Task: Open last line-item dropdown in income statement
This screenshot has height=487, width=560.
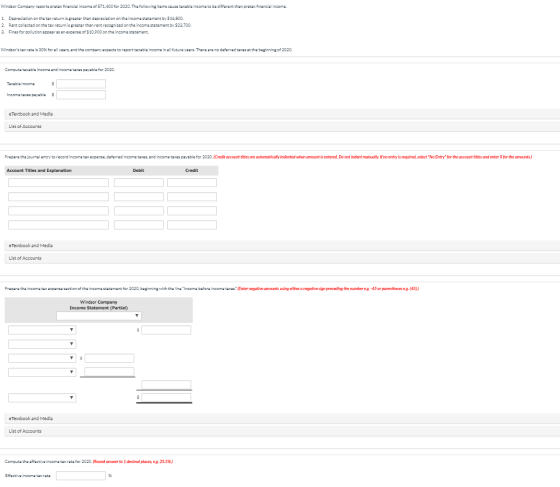Action: [x=42, y=398]
